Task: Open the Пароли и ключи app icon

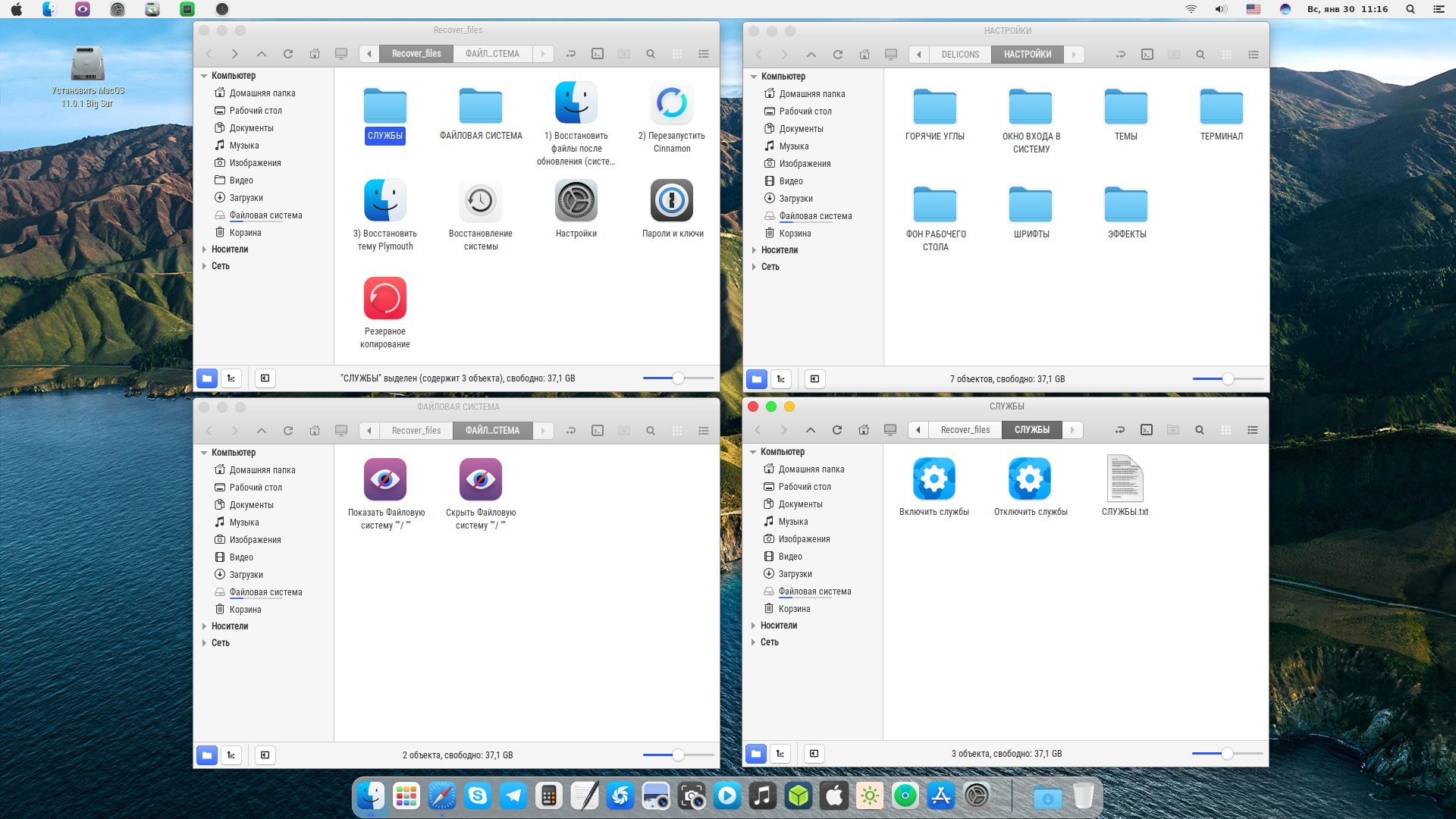Action: pos(671,200)
